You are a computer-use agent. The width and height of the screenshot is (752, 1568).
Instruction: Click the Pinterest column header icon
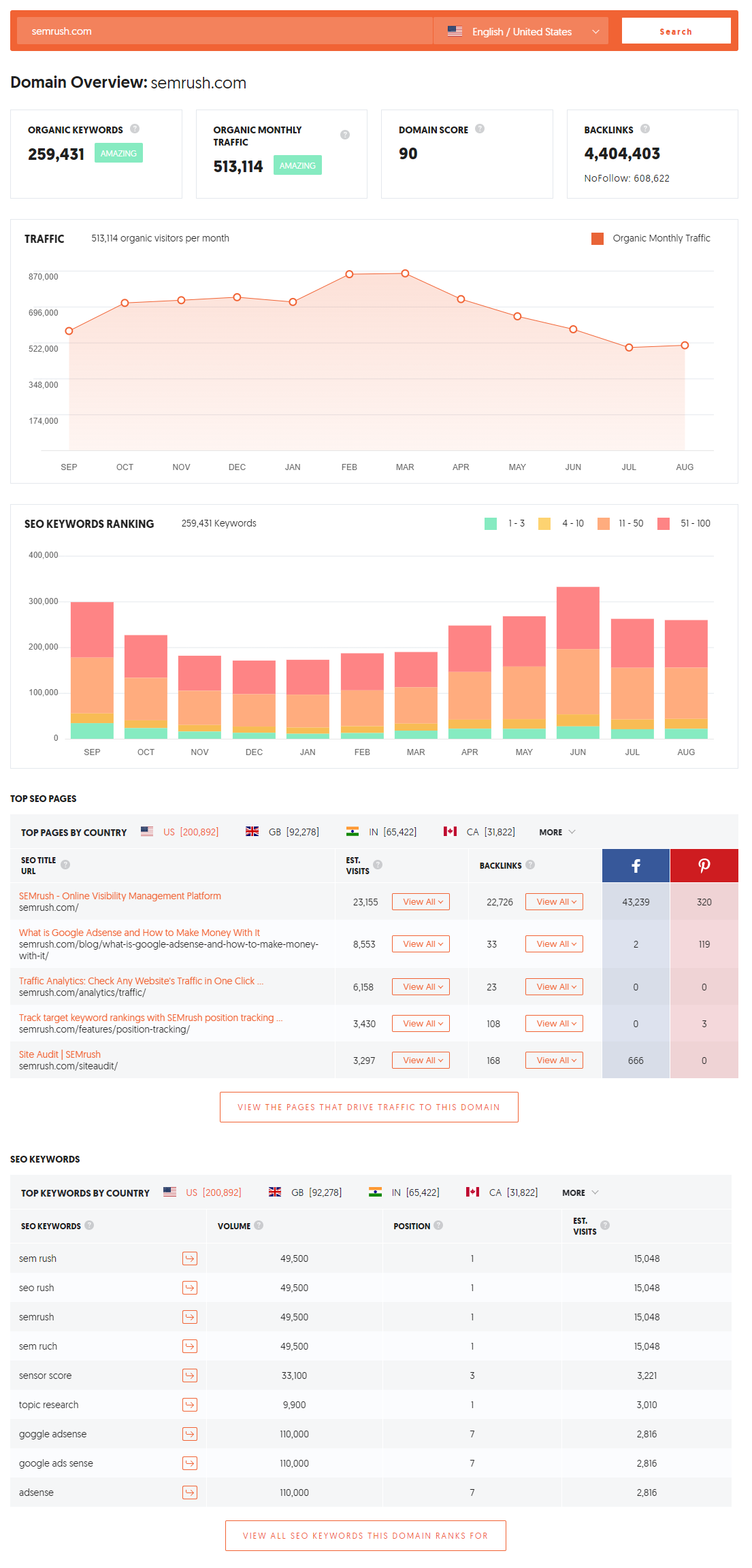coord(704,865)
